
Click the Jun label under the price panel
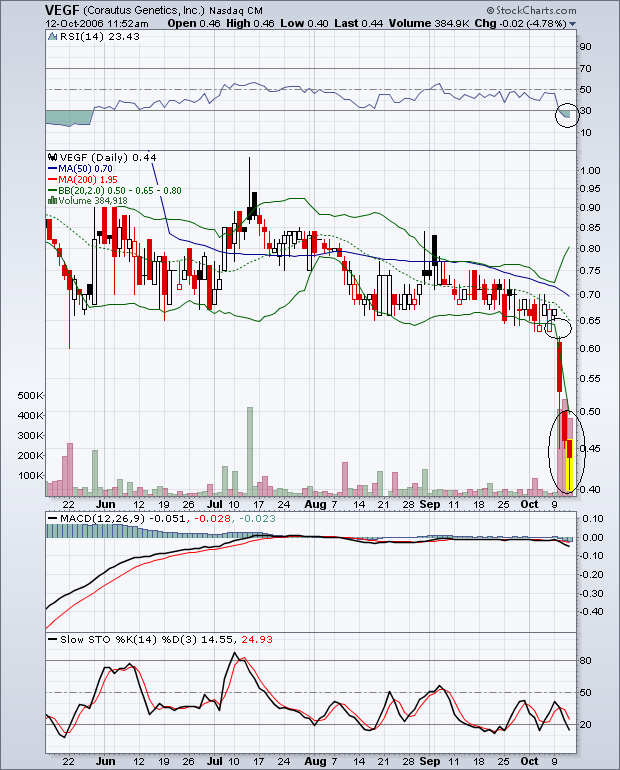click(x=106, y=504)
